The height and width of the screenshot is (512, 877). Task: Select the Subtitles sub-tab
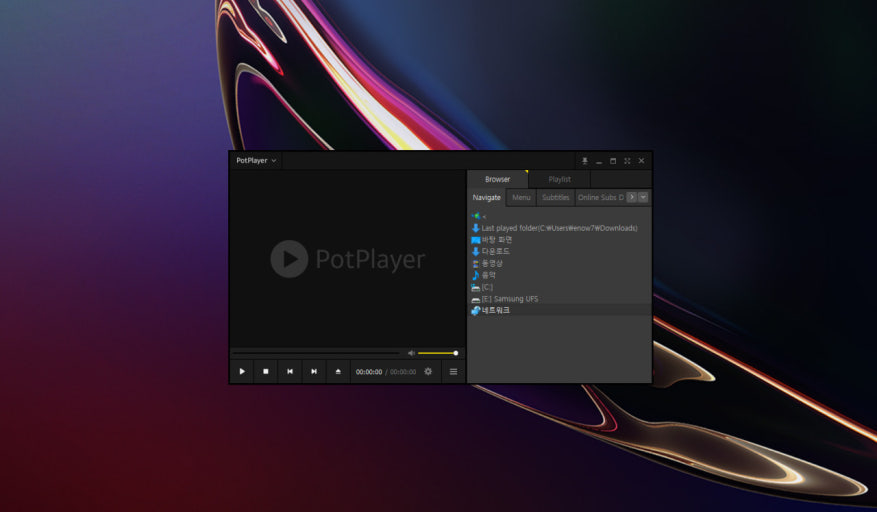tap(555, 198)
